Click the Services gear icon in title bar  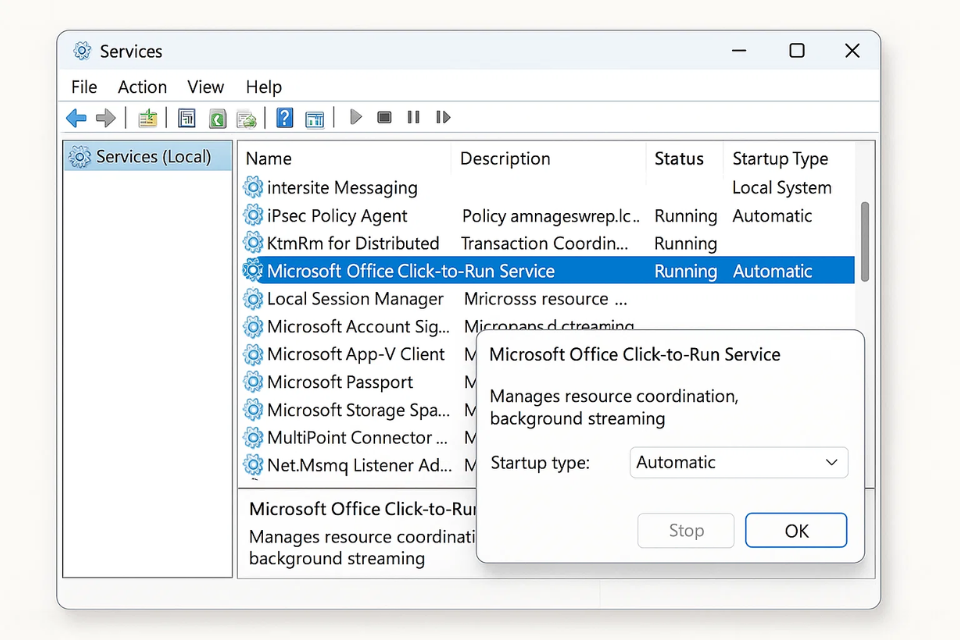click(80, 50)
